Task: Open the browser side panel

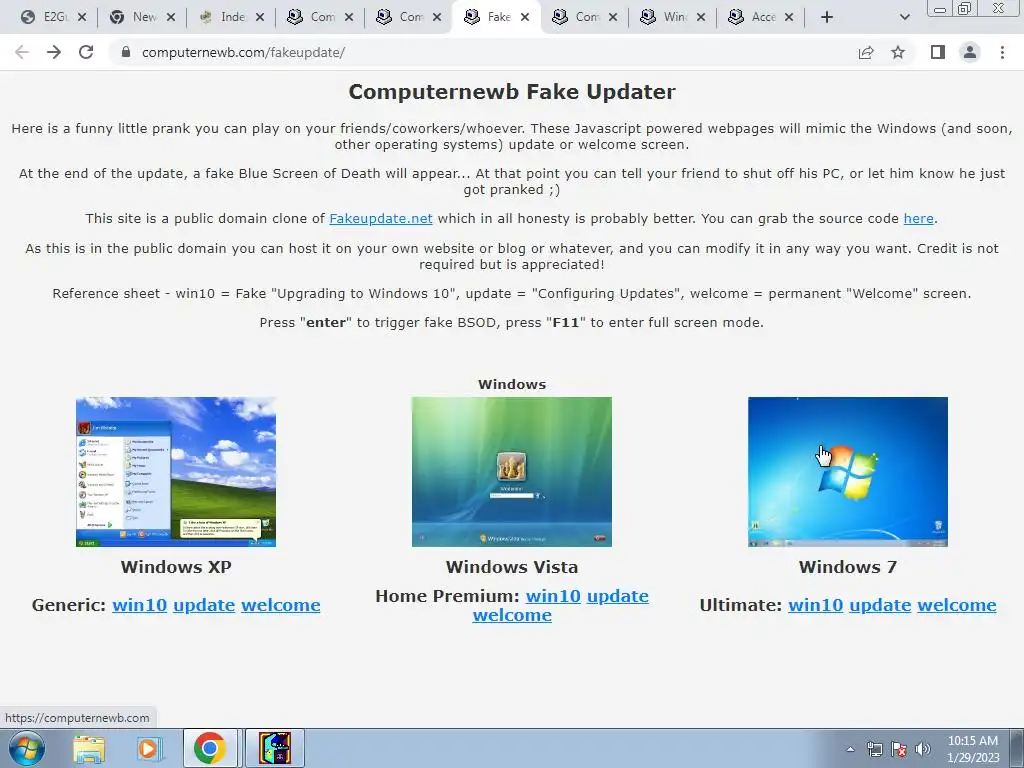Action: pos(938,52)
